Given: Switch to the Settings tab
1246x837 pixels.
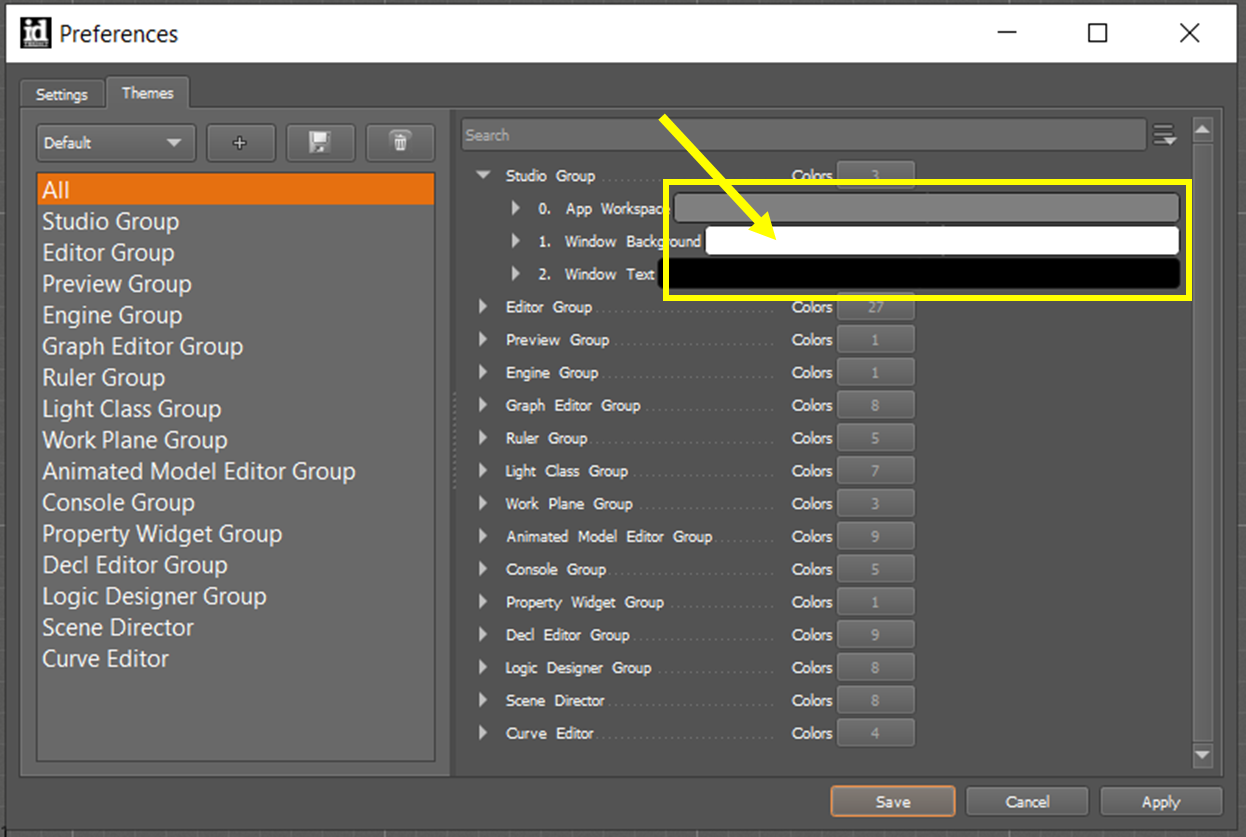Looking at the screenshot, I should (62, 94).
